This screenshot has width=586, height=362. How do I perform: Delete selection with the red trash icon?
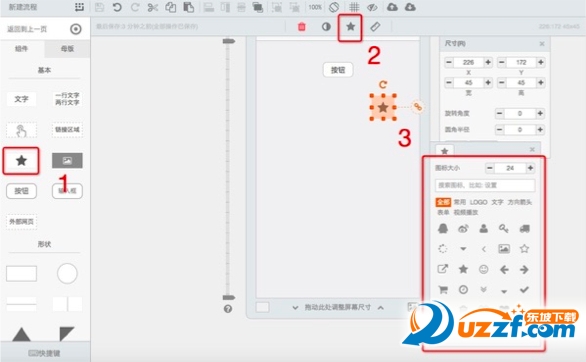click(x=302, y=27)
